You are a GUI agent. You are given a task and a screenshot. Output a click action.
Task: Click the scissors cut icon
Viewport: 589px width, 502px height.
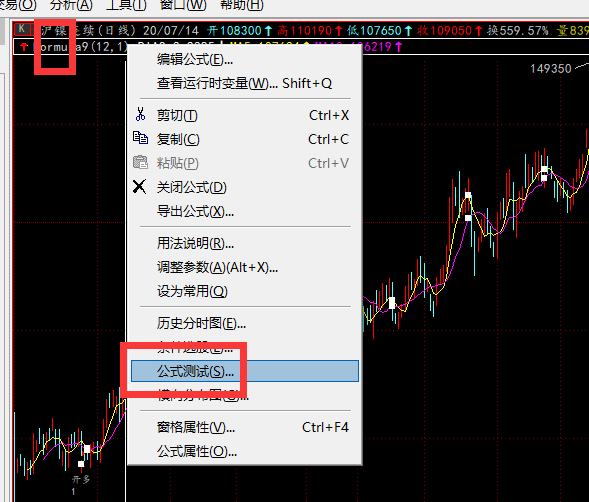click(140, 114)
